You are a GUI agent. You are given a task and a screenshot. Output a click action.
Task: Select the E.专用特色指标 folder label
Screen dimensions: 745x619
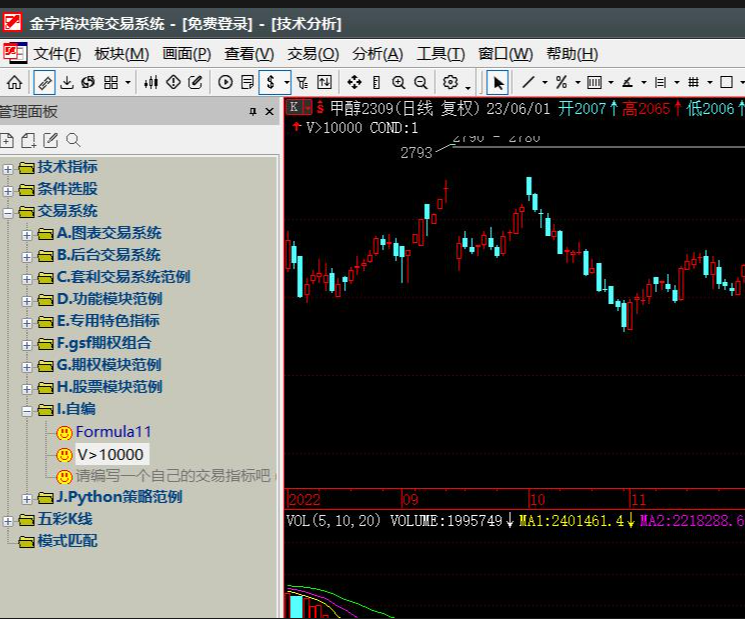tap(108, 321)
